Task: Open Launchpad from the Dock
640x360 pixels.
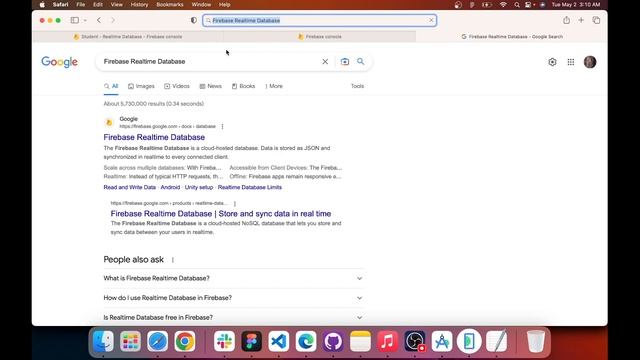Action: coord(130,341)
